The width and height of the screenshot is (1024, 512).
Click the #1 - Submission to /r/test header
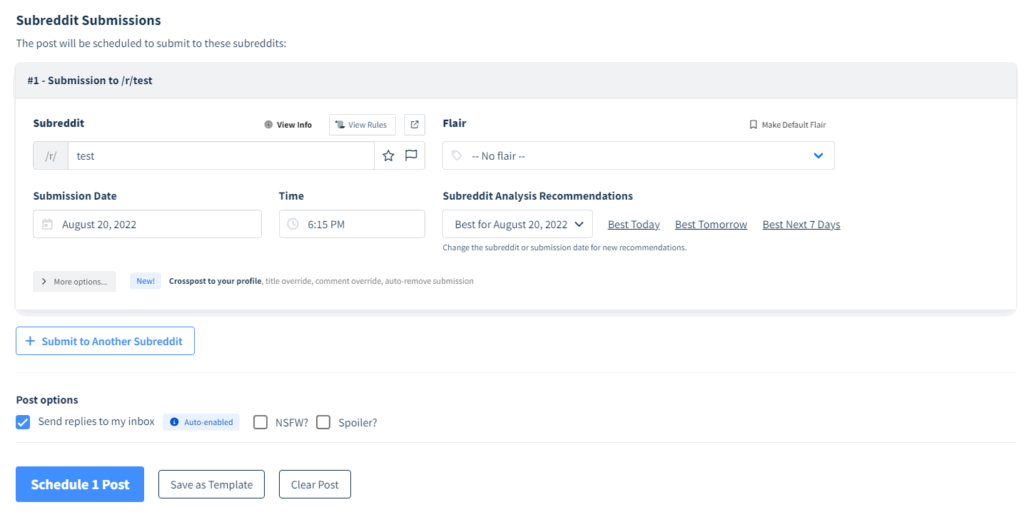click(516, 81)
